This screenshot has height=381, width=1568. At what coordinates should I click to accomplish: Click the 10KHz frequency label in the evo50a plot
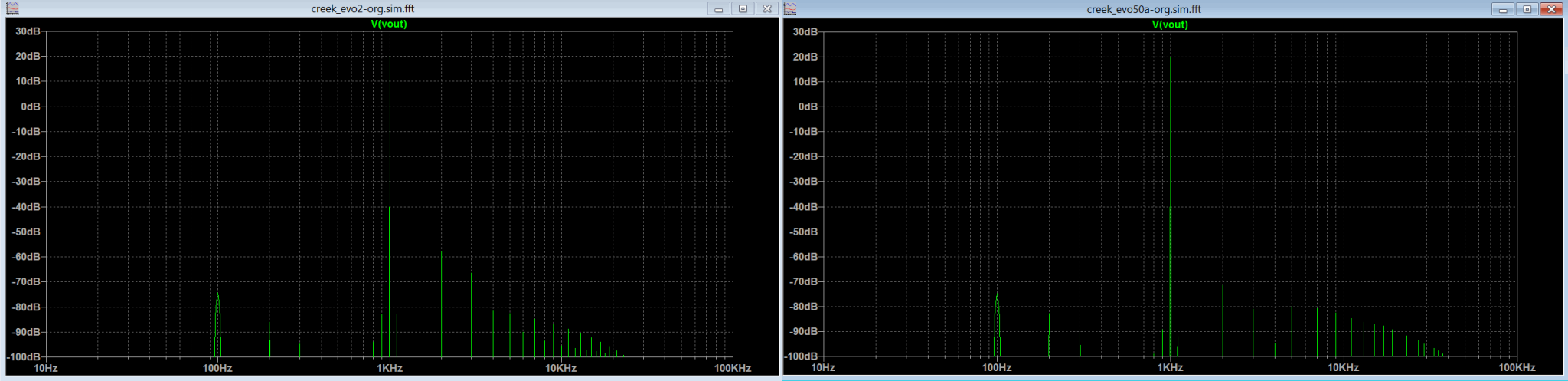pyautogui.click(x=1343, y=367)
